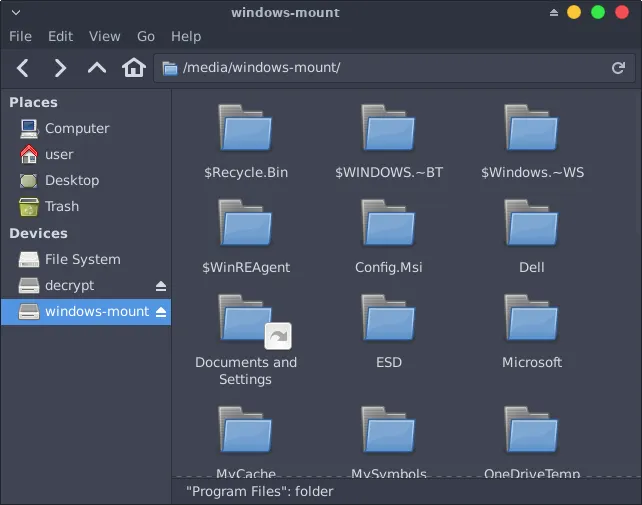This screenshot has width=642, height=505.
Task: Open the Help menu
Action: 186,36
